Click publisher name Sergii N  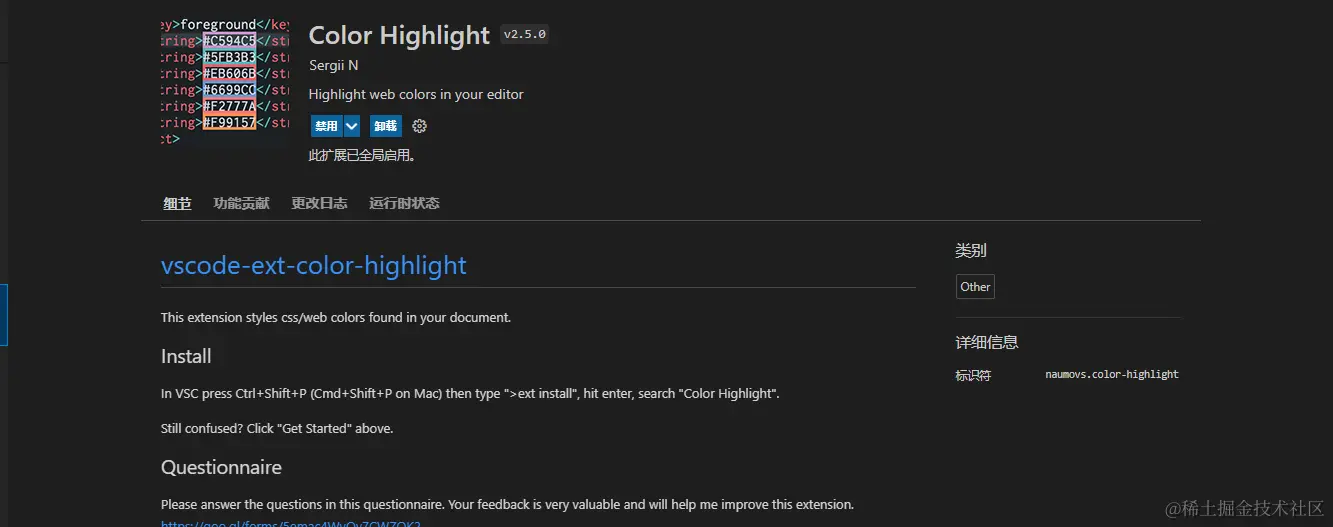tap(334, 65)
